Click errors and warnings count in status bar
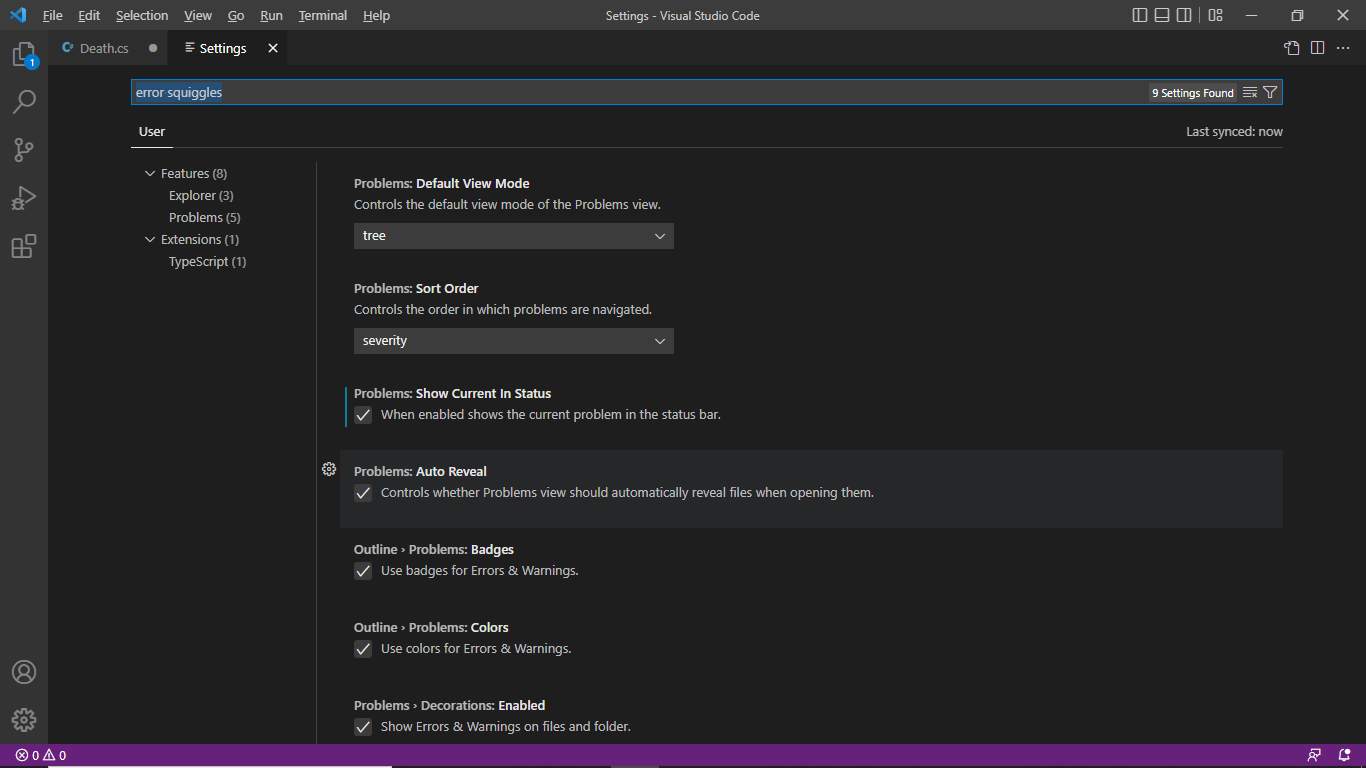This screenshot has height=768, width=1366. [x=40, y=755]
